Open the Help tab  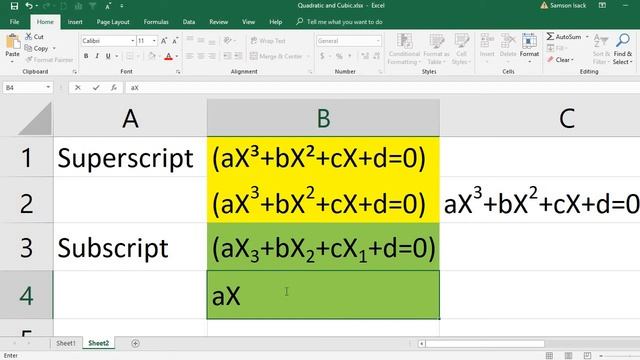click(276, 22)
